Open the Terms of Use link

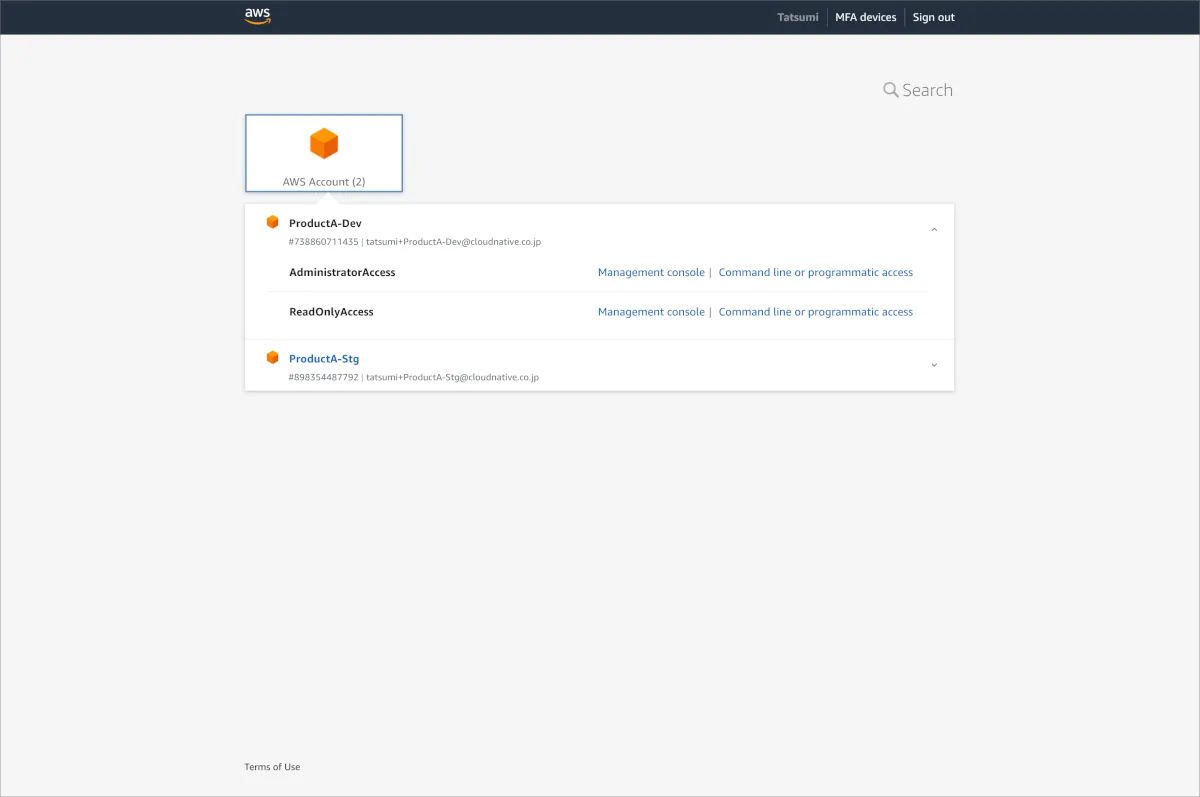point(272,767)
